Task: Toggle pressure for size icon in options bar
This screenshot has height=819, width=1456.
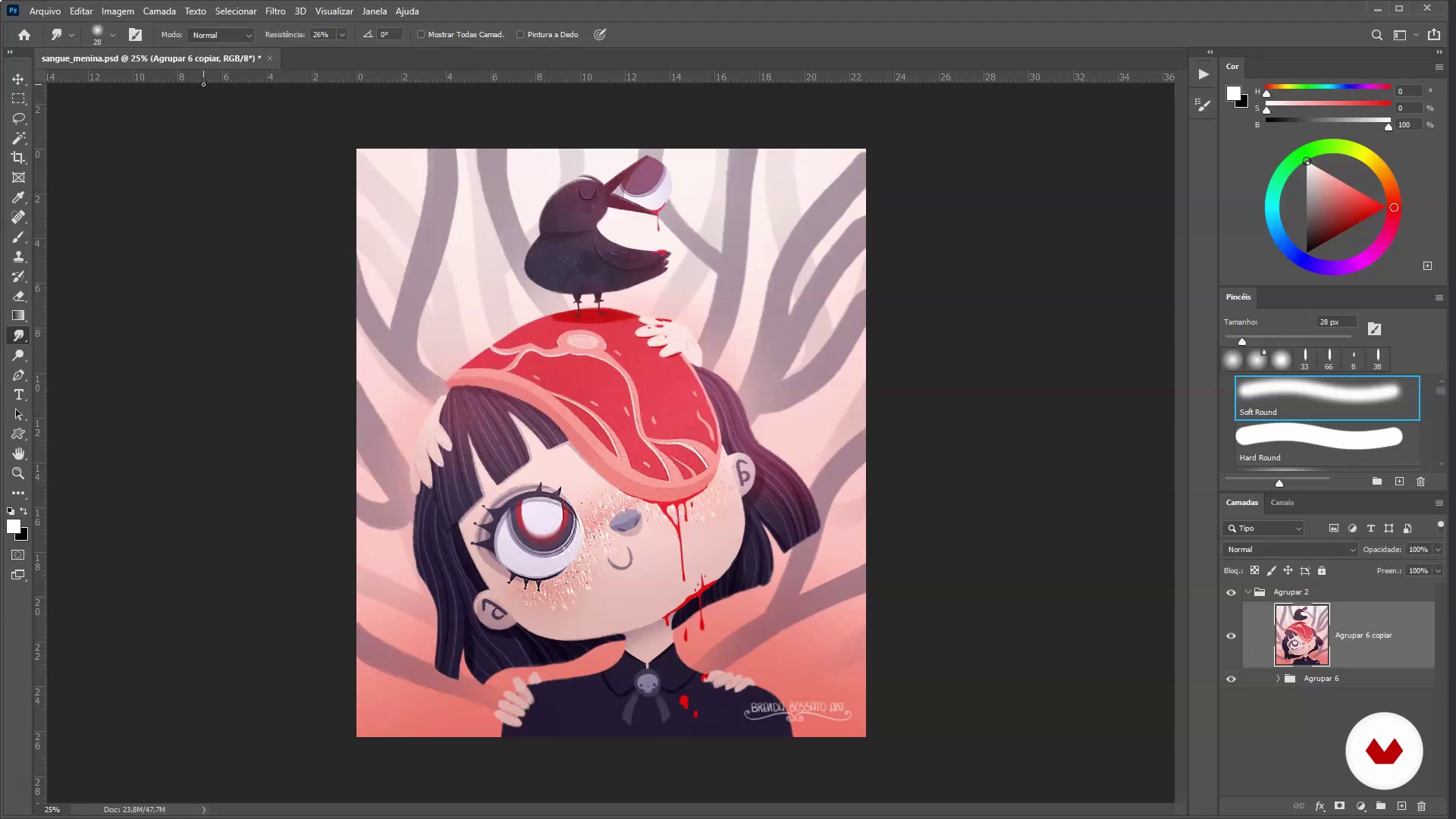Action: (600, 35)
